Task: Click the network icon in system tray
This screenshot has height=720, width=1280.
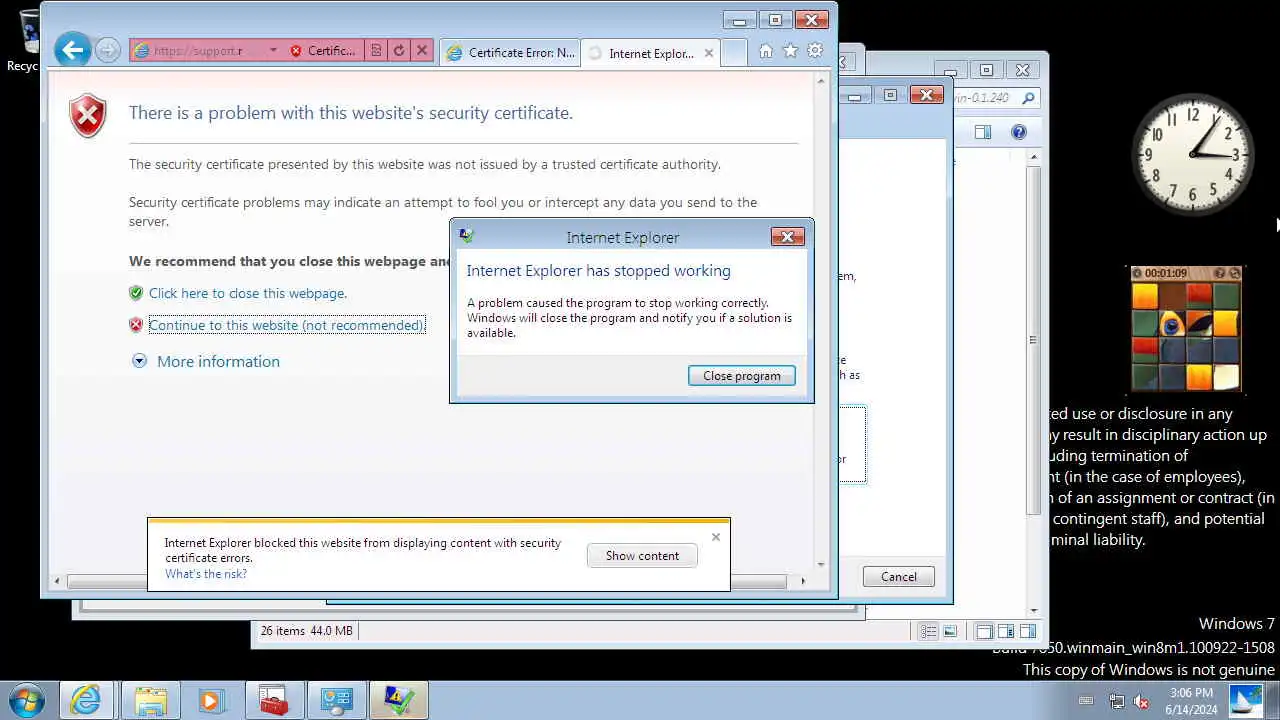Action: click(1117, 701)
